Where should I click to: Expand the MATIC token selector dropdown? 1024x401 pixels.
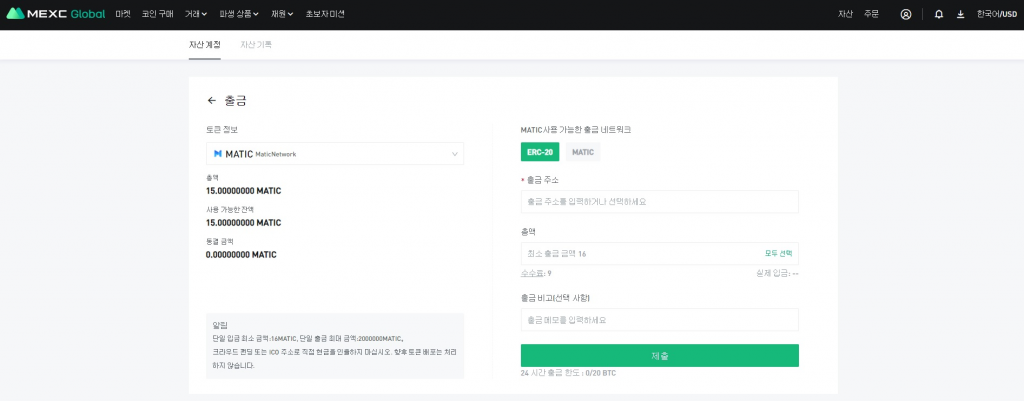click(455, 154)
